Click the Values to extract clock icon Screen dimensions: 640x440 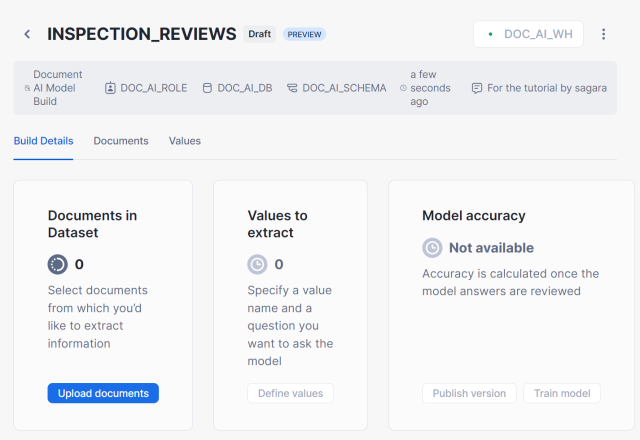click(x=258, y=264)
